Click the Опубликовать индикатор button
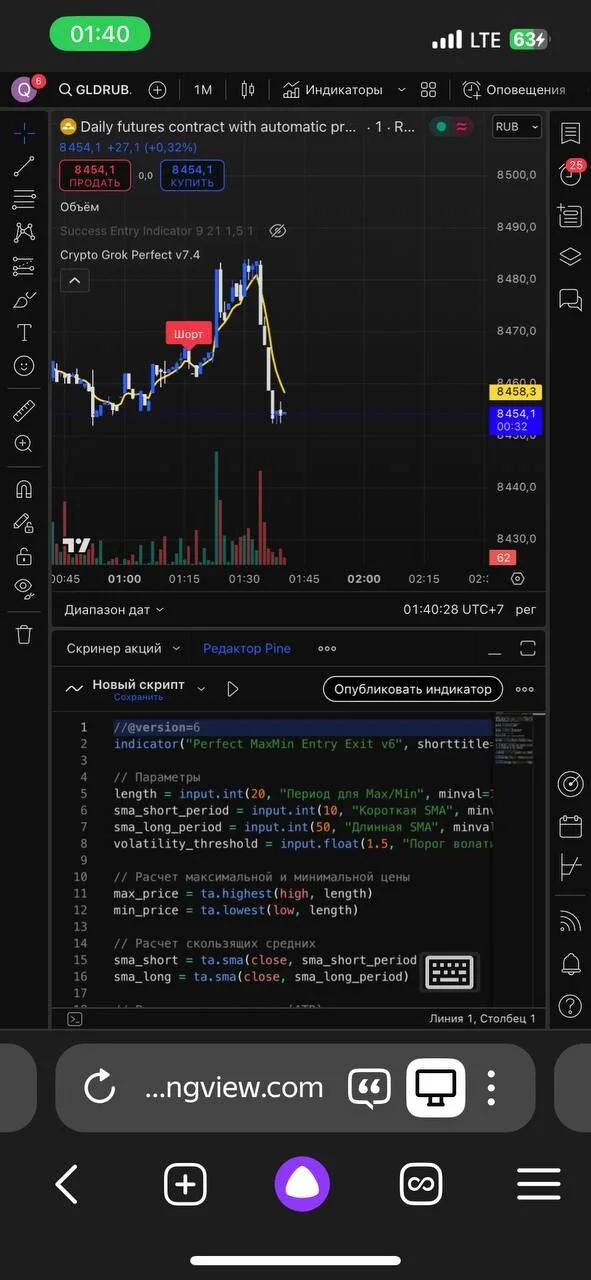Image resolution: width=591 pixels, height=1280 pixels. (x=413, y=689)
